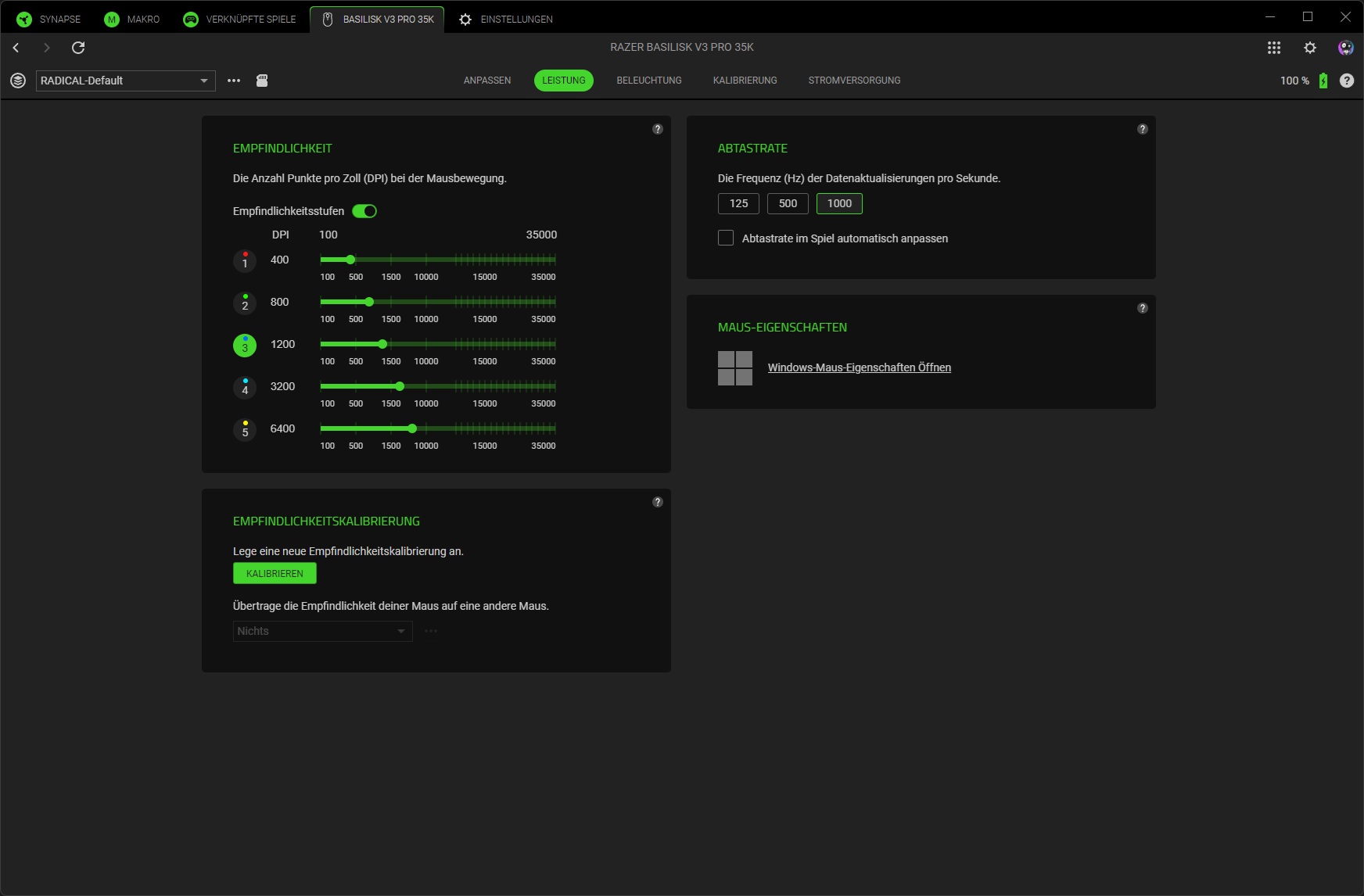This screenshot has height=896, width=1364.
Task: Click the user profile avatar icon
Action: (x=1345, y=48)
